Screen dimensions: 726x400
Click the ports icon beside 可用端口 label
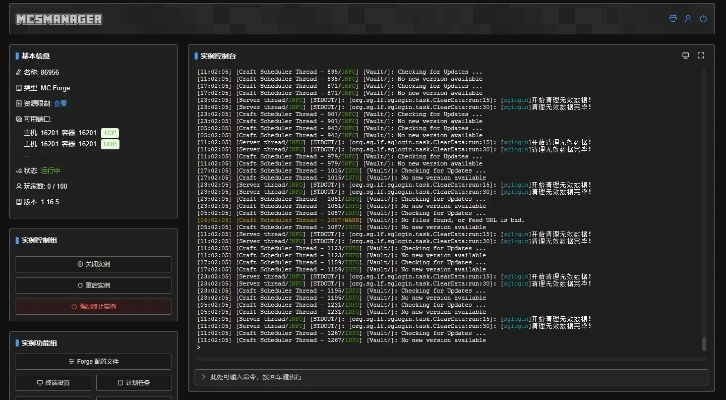pos(19,119)
